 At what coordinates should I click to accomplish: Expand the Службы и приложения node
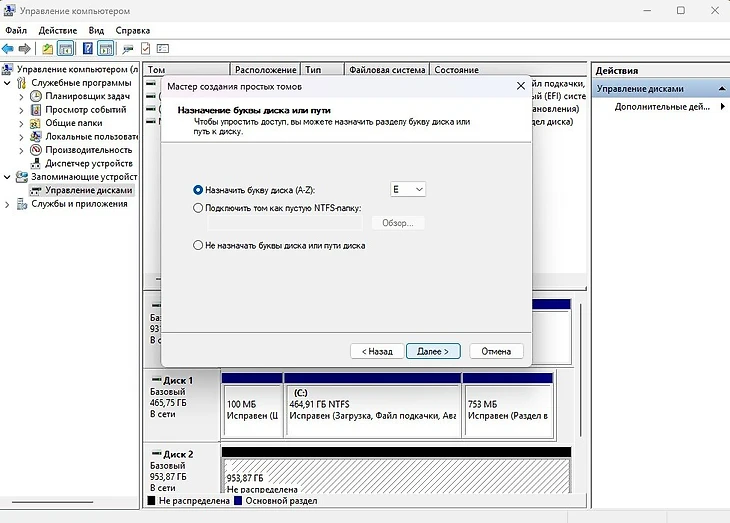pos(9,204)
